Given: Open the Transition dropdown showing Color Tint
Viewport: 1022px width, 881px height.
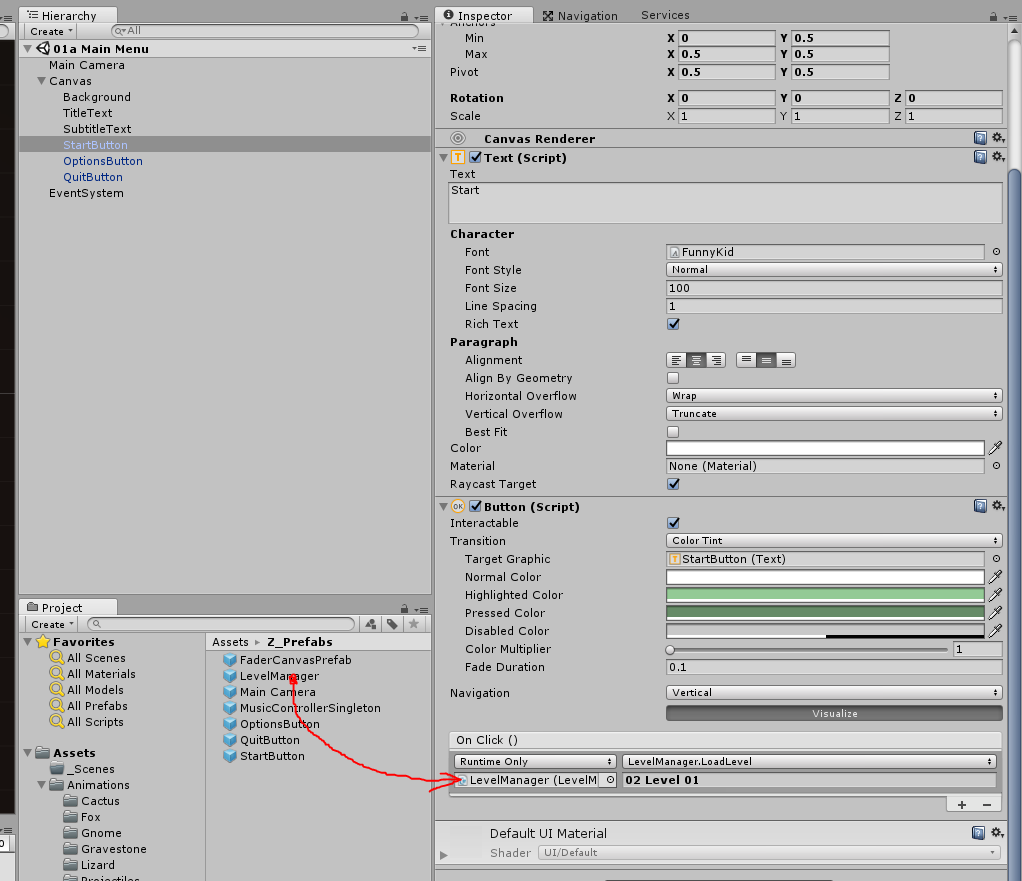Looking at the screenshot, I should 835,541.
